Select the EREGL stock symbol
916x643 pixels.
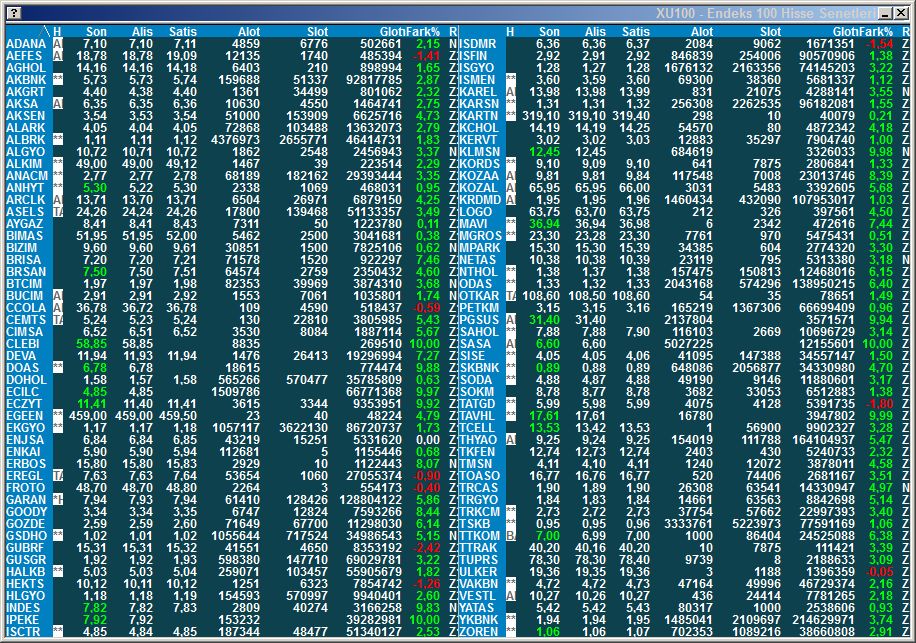pos(25,476)
